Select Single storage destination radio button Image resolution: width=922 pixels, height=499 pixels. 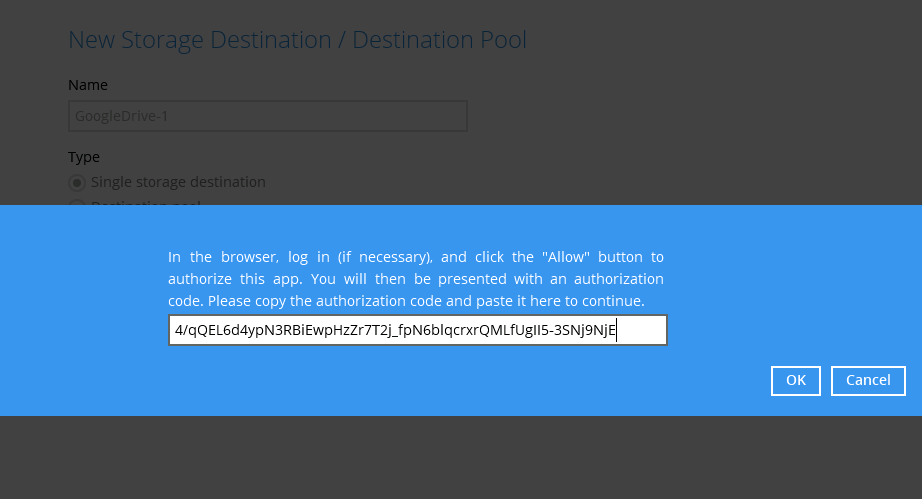(x=77, y=183)
